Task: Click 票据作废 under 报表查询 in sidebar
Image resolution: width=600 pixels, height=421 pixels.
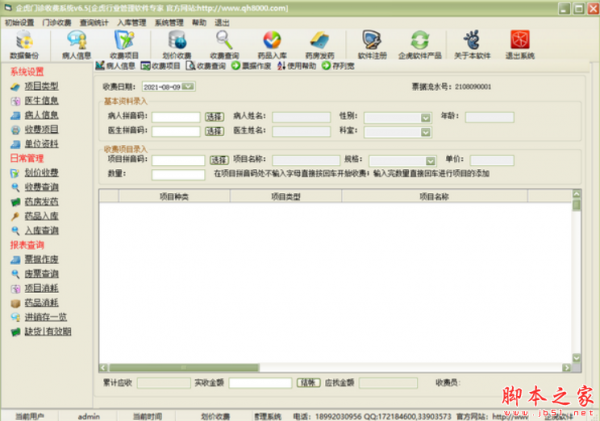Action: point(41,259)
